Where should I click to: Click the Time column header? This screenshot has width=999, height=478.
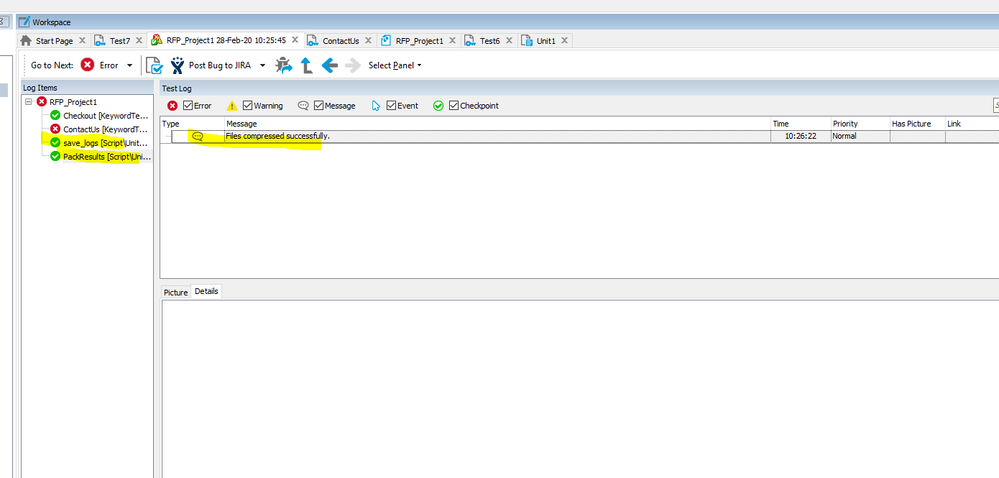tap(780, 124)
